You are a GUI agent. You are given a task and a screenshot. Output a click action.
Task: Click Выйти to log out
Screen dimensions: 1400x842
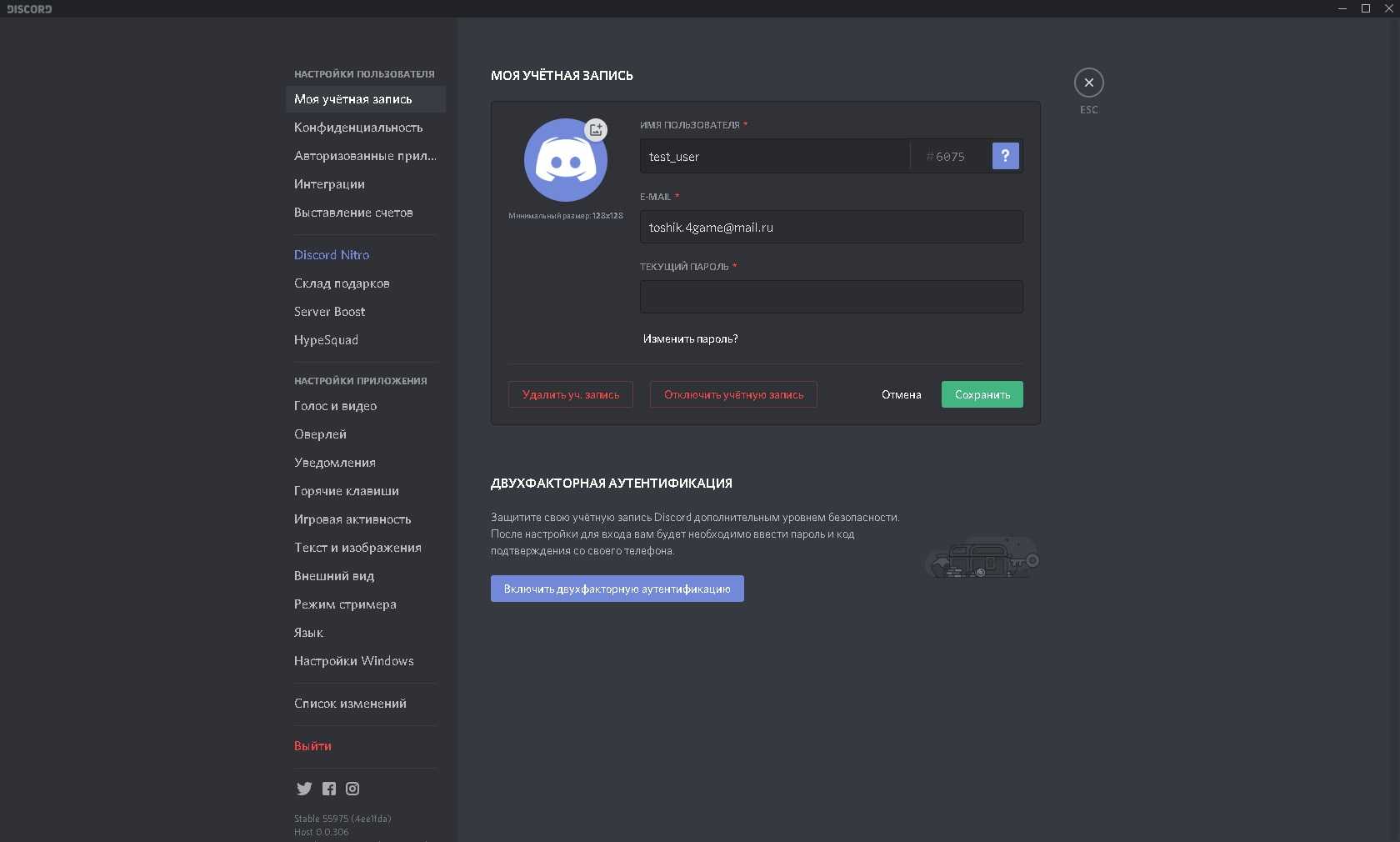click(x=366, y=746)
